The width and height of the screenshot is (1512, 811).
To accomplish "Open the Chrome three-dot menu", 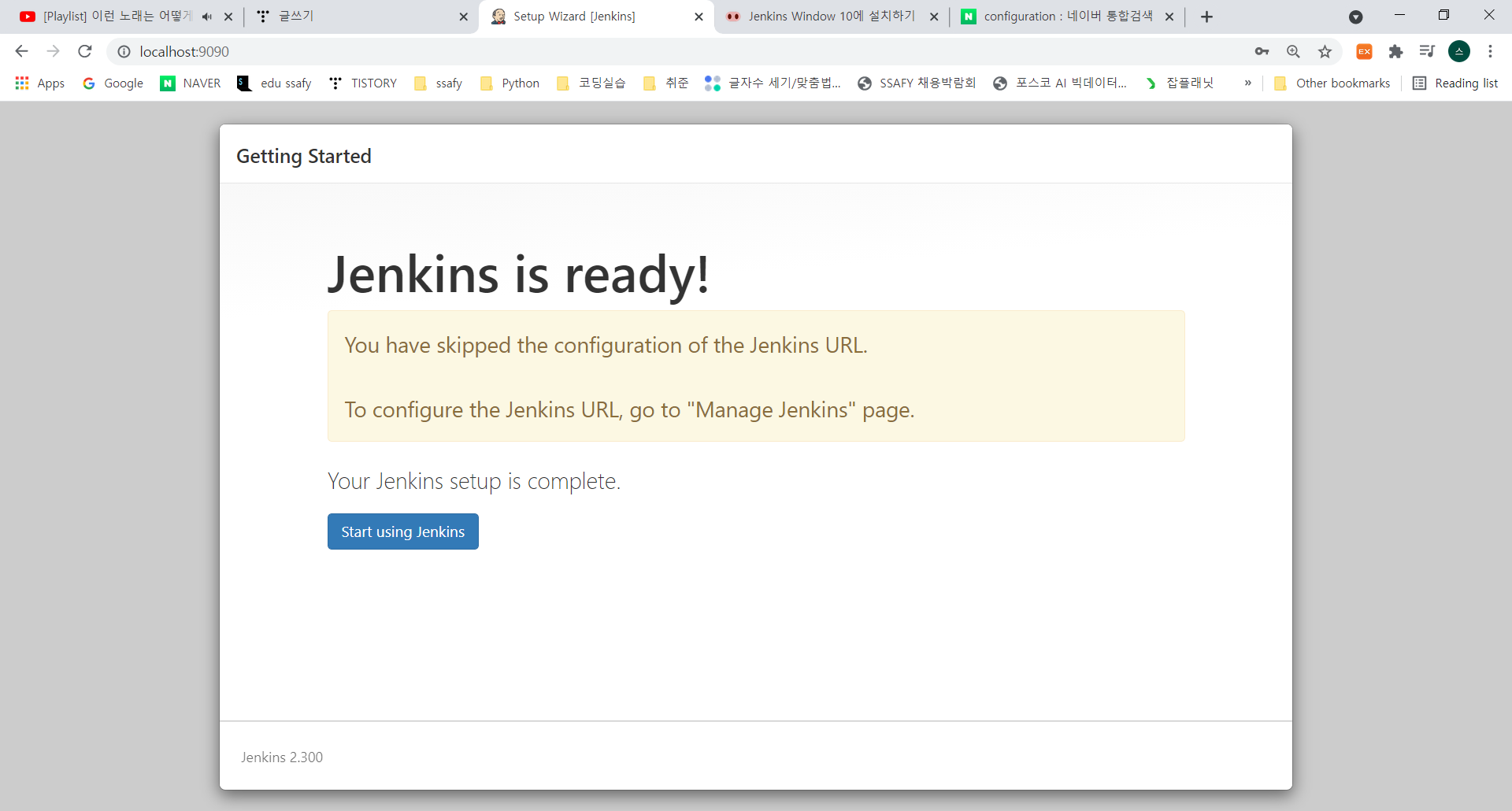I will click(x=1490, y=51).
